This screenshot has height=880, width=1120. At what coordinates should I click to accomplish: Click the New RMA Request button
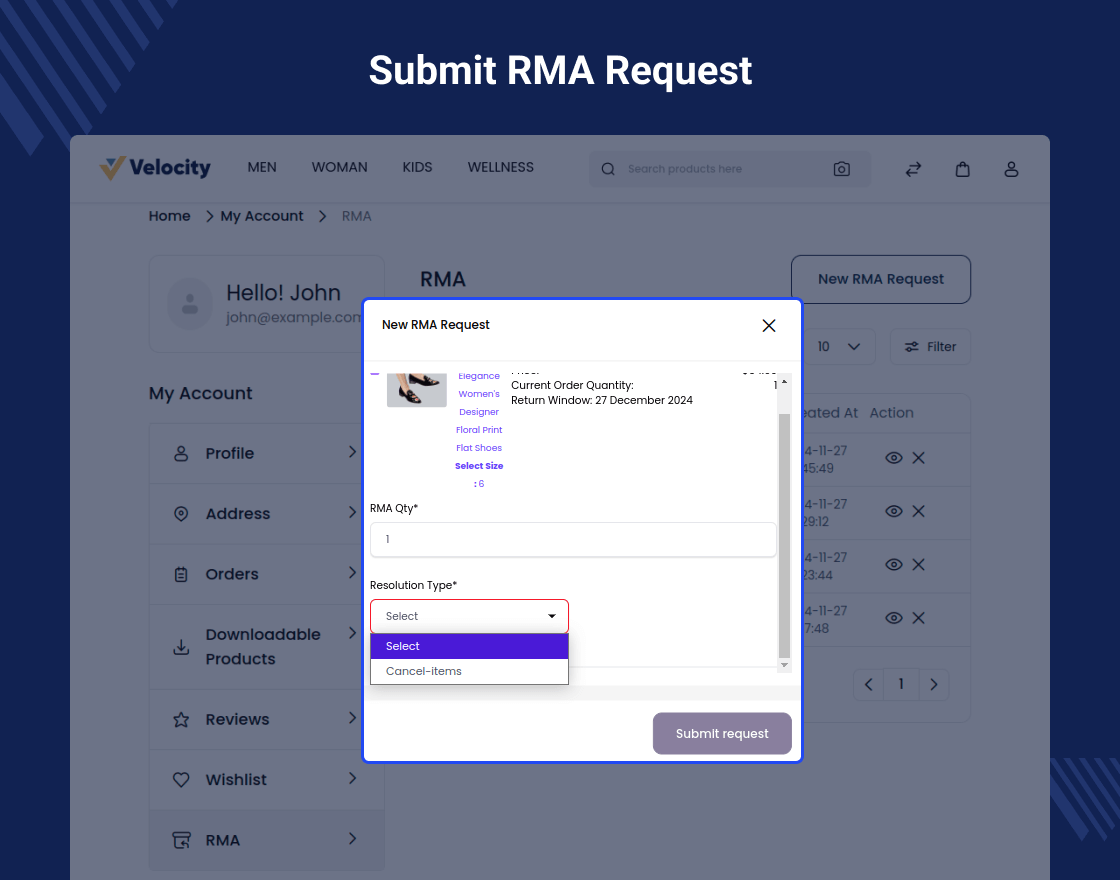(880, 279)
